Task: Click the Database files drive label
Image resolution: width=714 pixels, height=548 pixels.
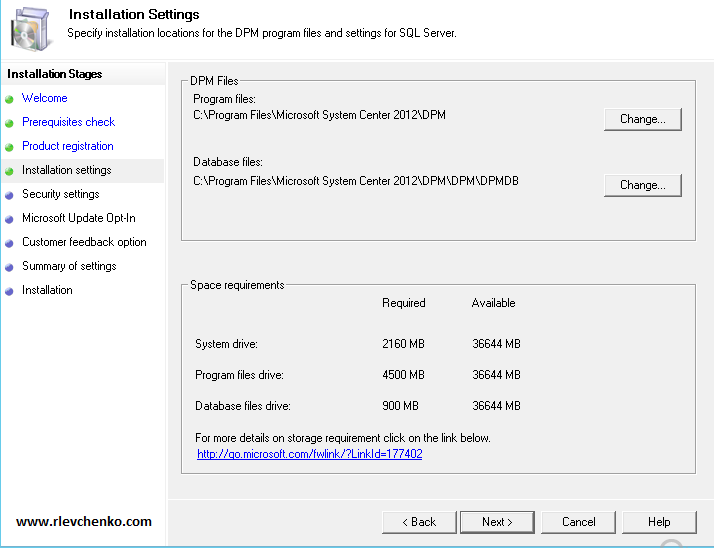Action: click(x=243, y=406)
